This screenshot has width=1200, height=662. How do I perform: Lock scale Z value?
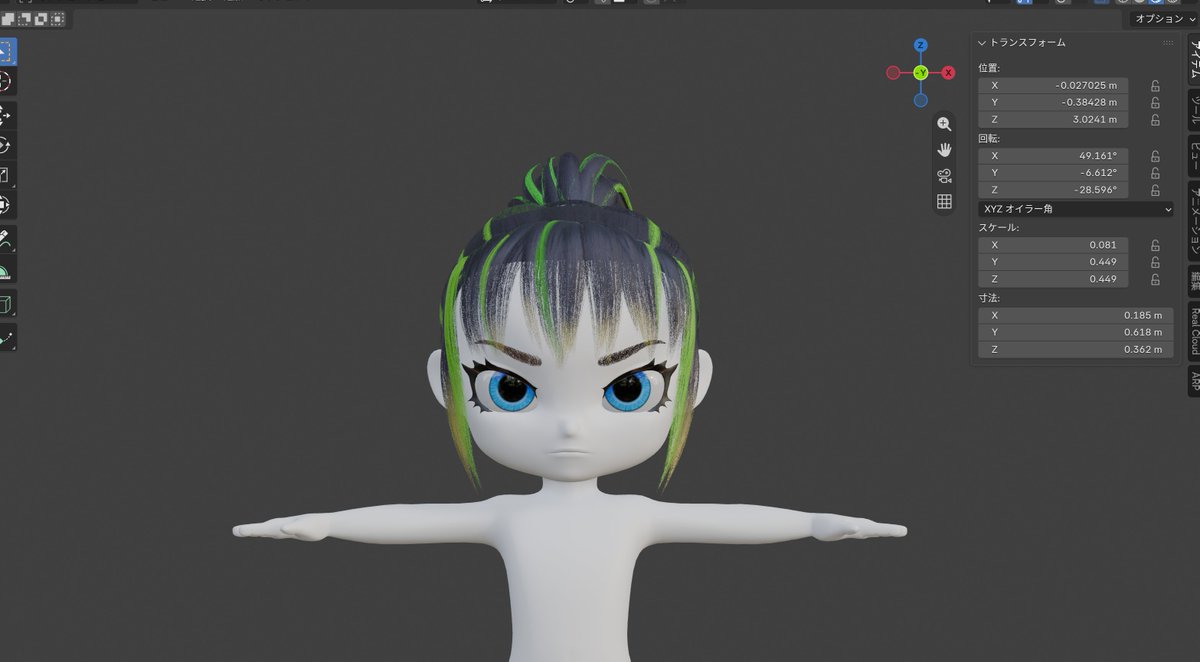(1155, 279)
